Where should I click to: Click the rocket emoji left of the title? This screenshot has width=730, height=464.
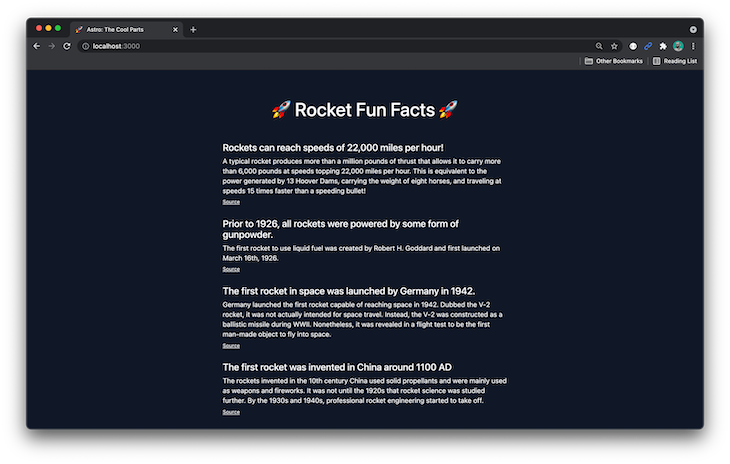point(281,110)
